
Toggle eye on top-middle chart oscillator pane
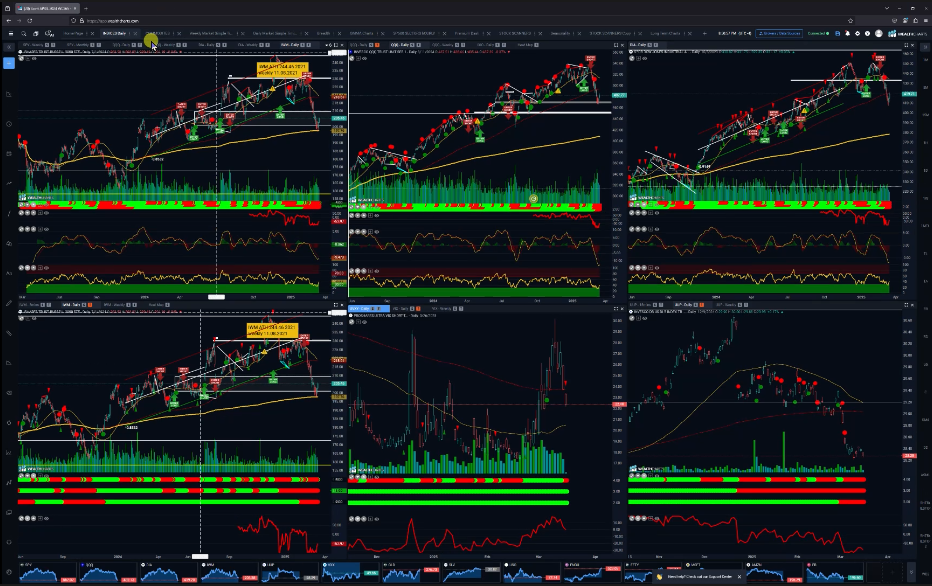(377, 231)
